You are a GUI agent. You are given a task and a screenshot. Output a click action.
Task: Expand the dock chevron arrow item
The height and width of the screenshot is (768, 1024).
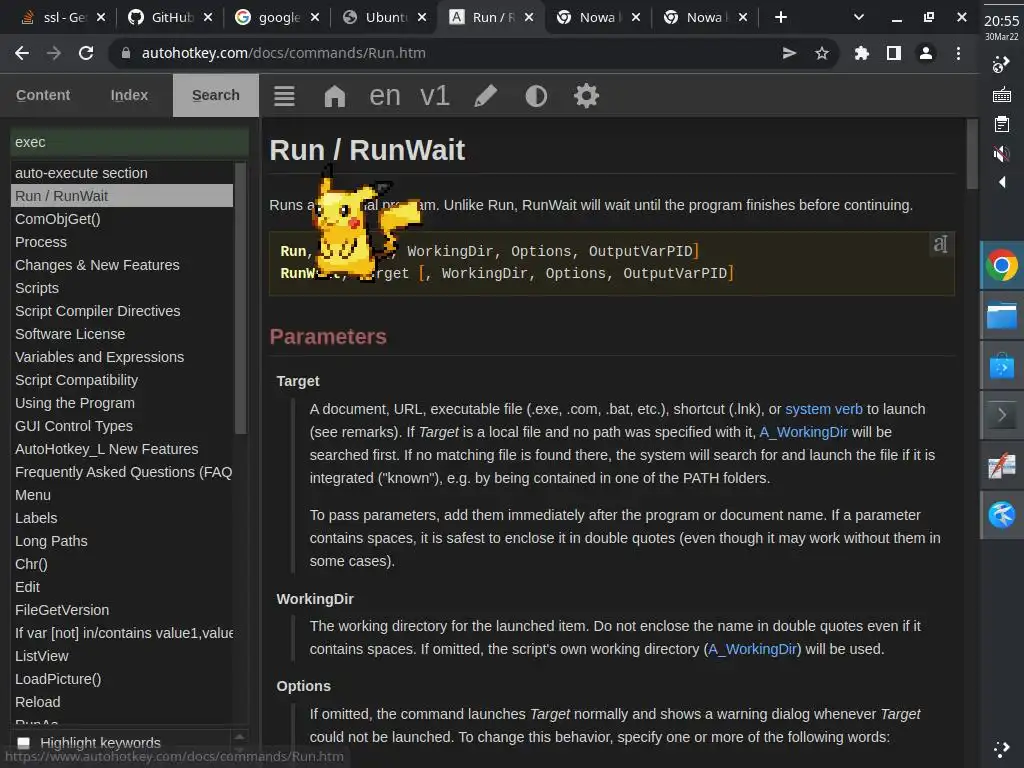click(x=1002, y=415)
